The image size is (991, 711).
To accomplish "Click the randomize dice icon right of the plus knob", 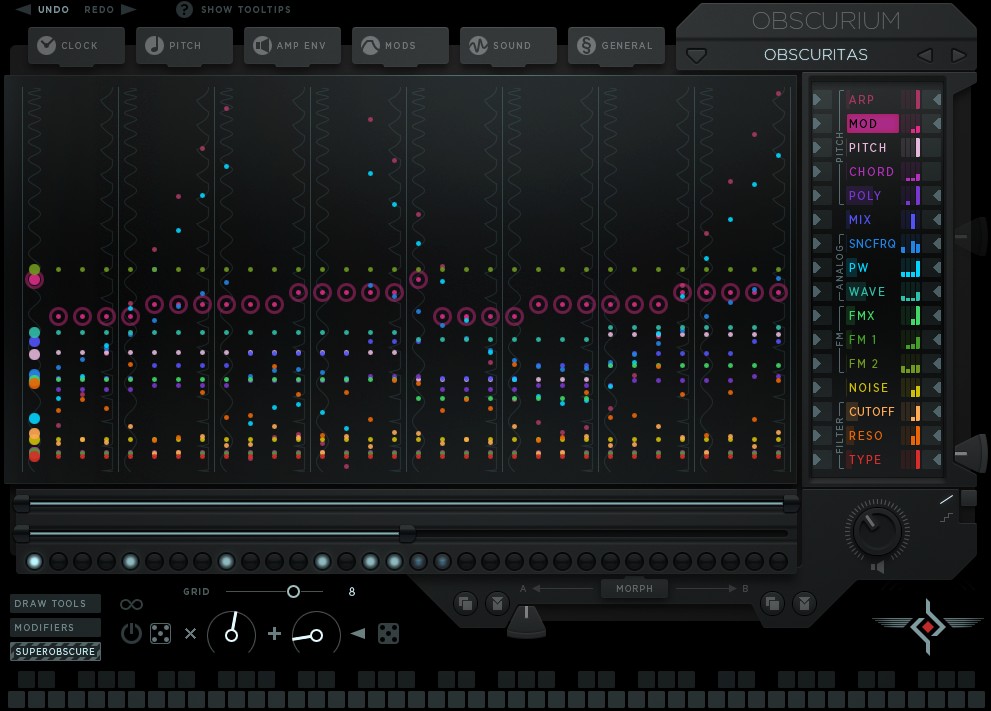I will click(x=389, y=633).
